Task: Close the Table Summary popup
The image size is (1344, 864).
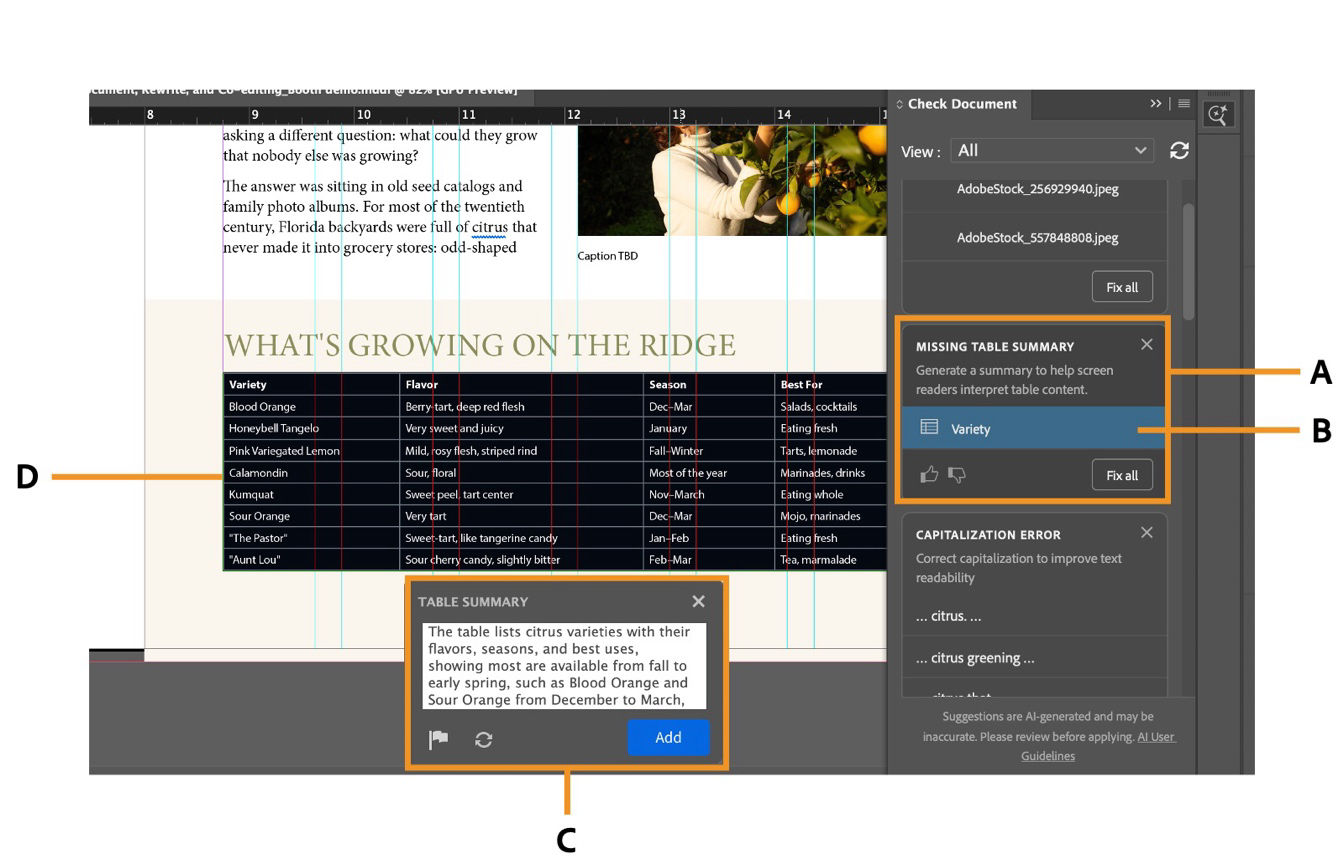Action: pos(698,601)
